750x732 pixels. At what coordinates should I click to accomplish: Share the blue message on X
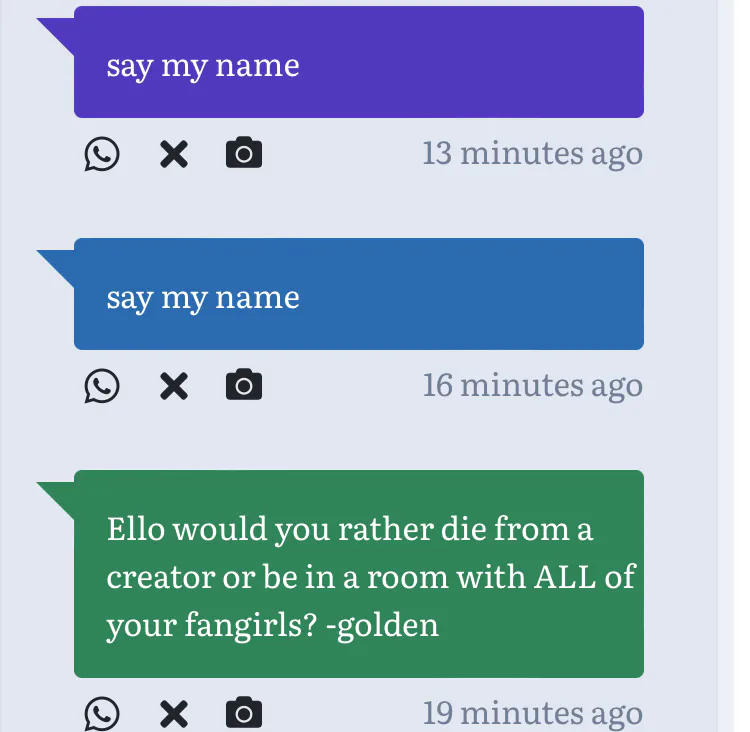click(x=174, y=386)
